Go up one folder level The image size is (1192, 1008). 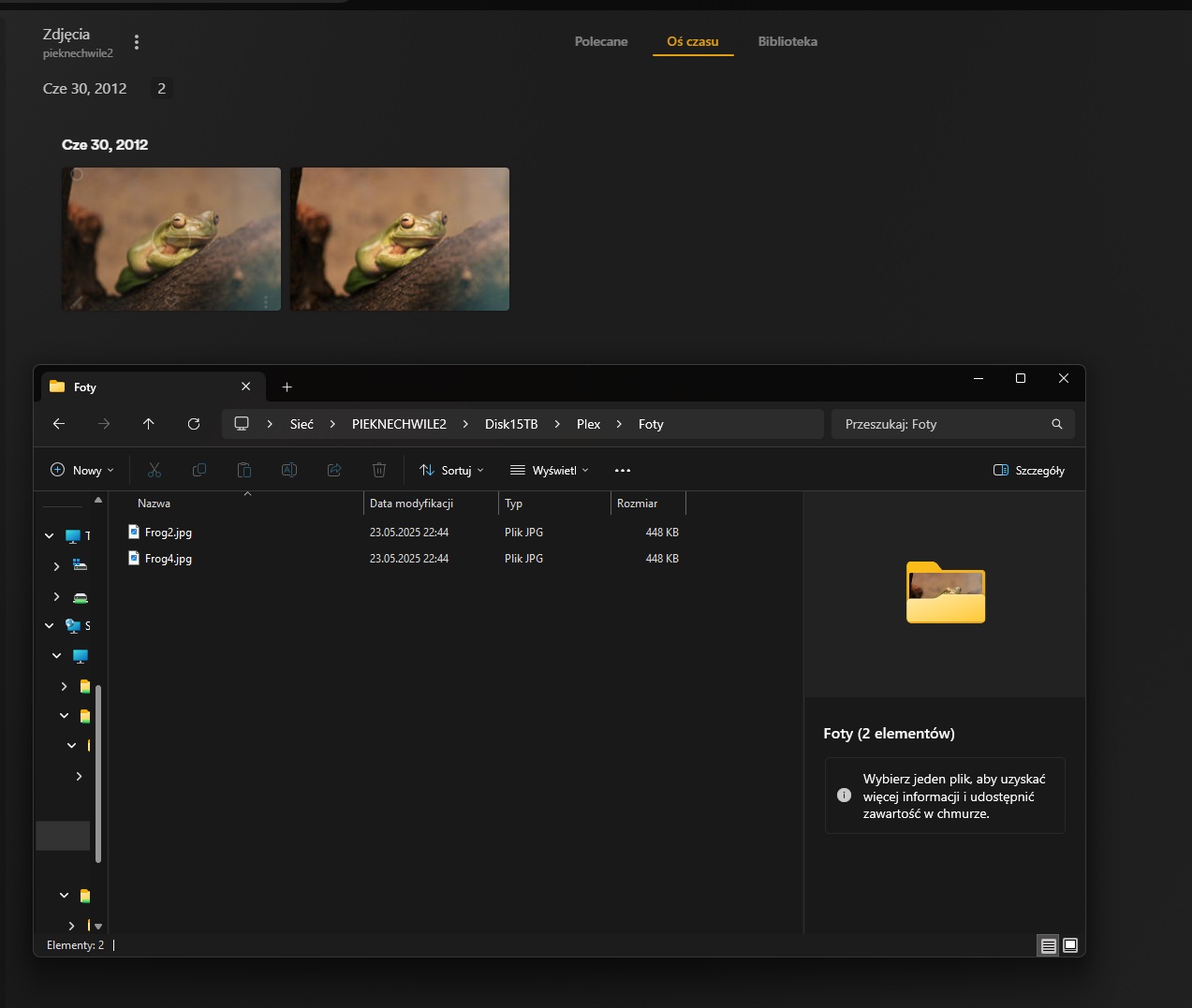[x=149, y=424]
